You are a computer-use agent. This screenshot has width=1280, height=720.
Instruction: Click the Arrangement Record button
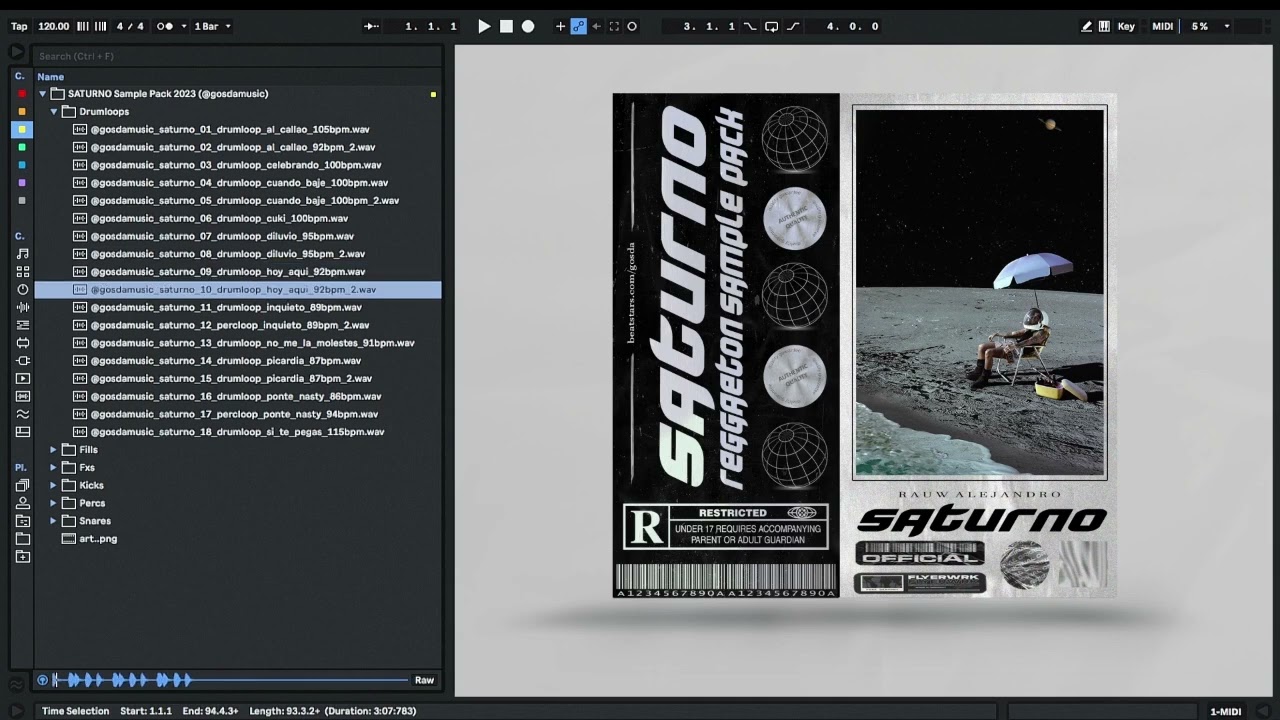[x=528, y=27]
